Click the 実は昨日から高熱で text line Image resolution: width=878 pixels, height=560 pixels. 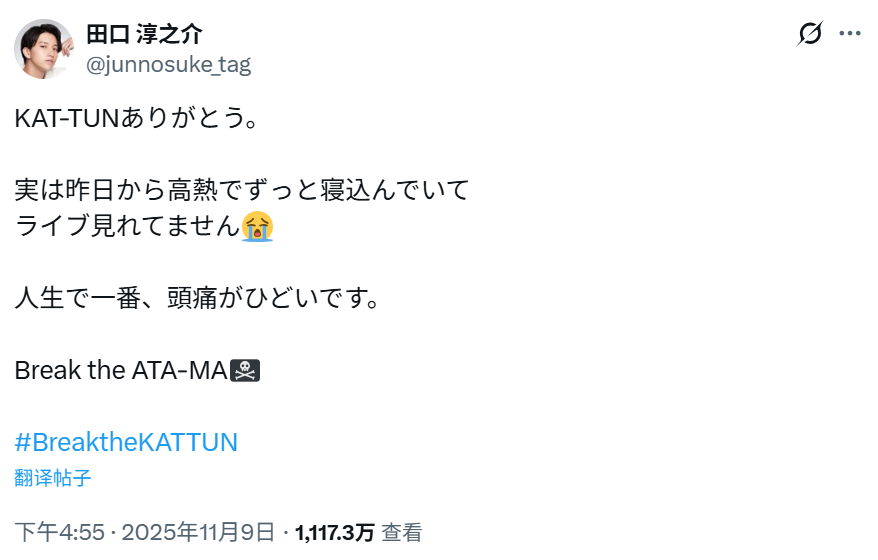[241, 190]
